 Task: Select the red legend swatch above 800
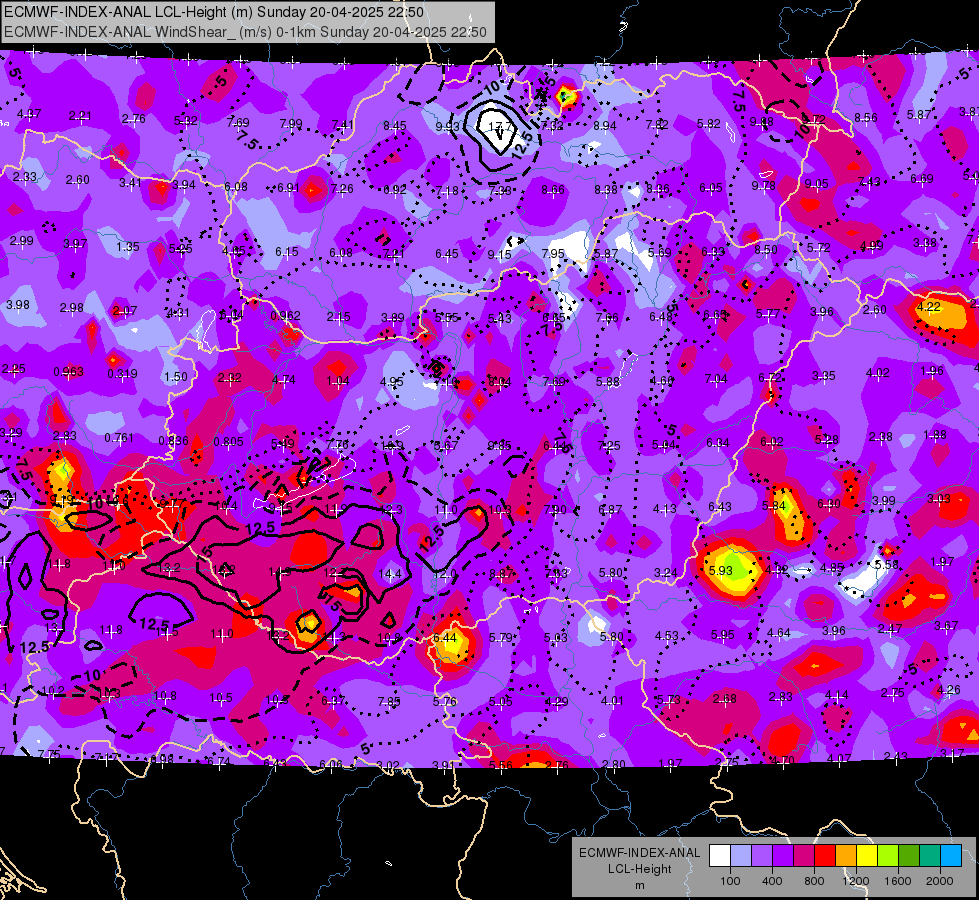tap(825, 856)
